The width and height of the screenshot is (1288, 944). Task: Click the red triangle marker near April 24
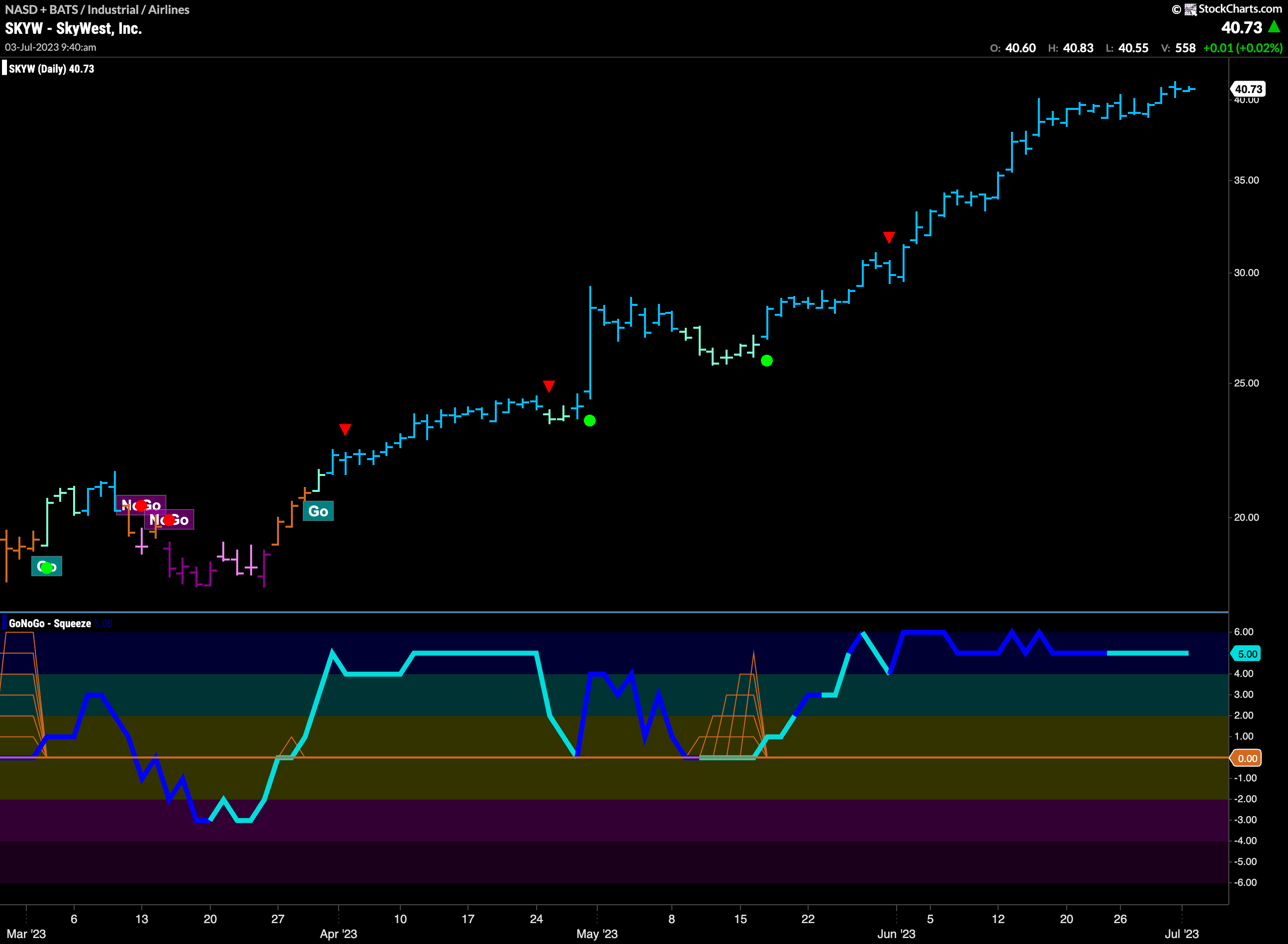pyautogui.click(x=549, y=386)
